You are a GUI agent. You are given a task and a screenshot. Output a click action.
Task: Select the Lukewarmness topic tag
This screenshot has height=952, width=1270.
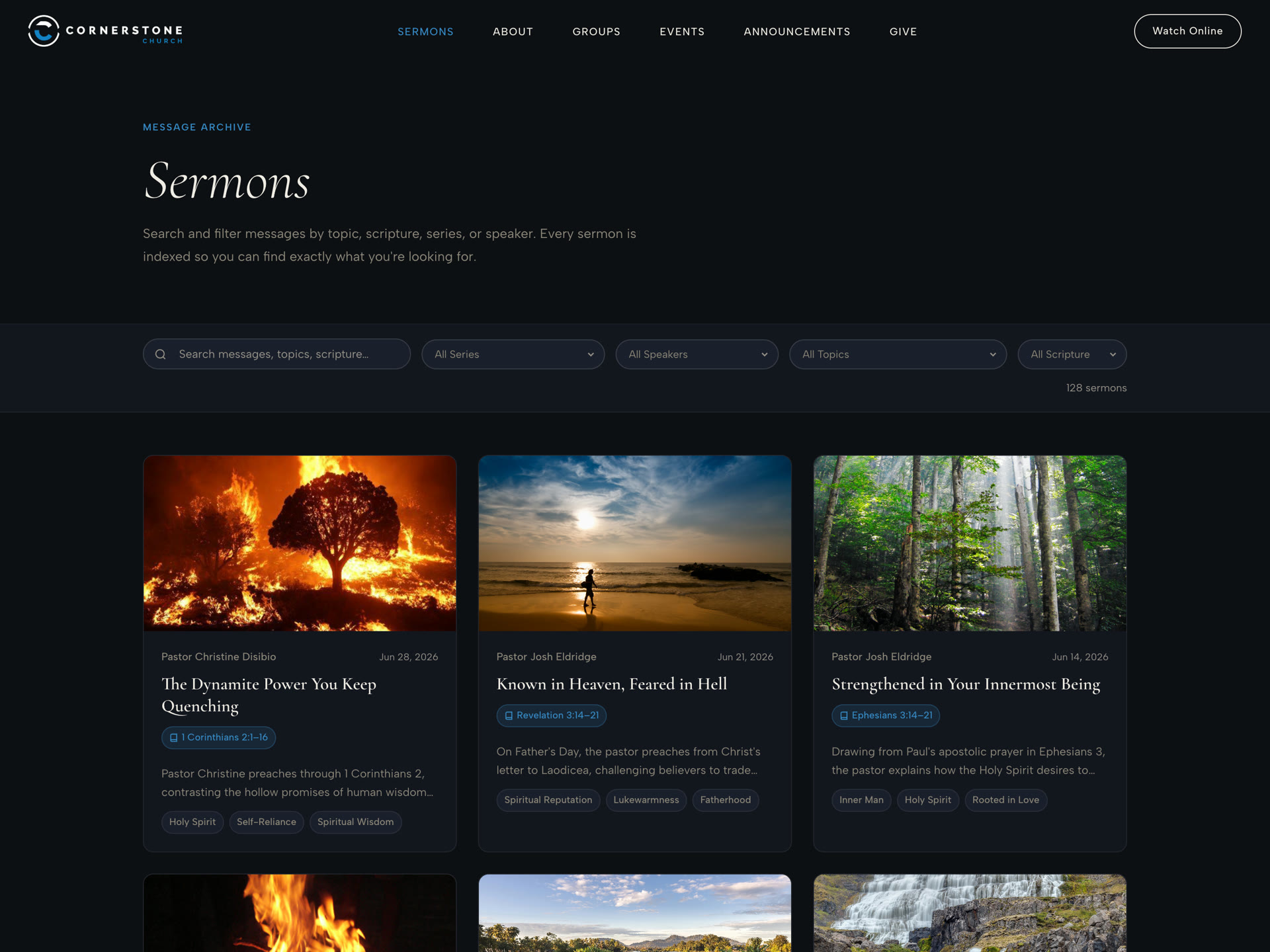point(646,801)
